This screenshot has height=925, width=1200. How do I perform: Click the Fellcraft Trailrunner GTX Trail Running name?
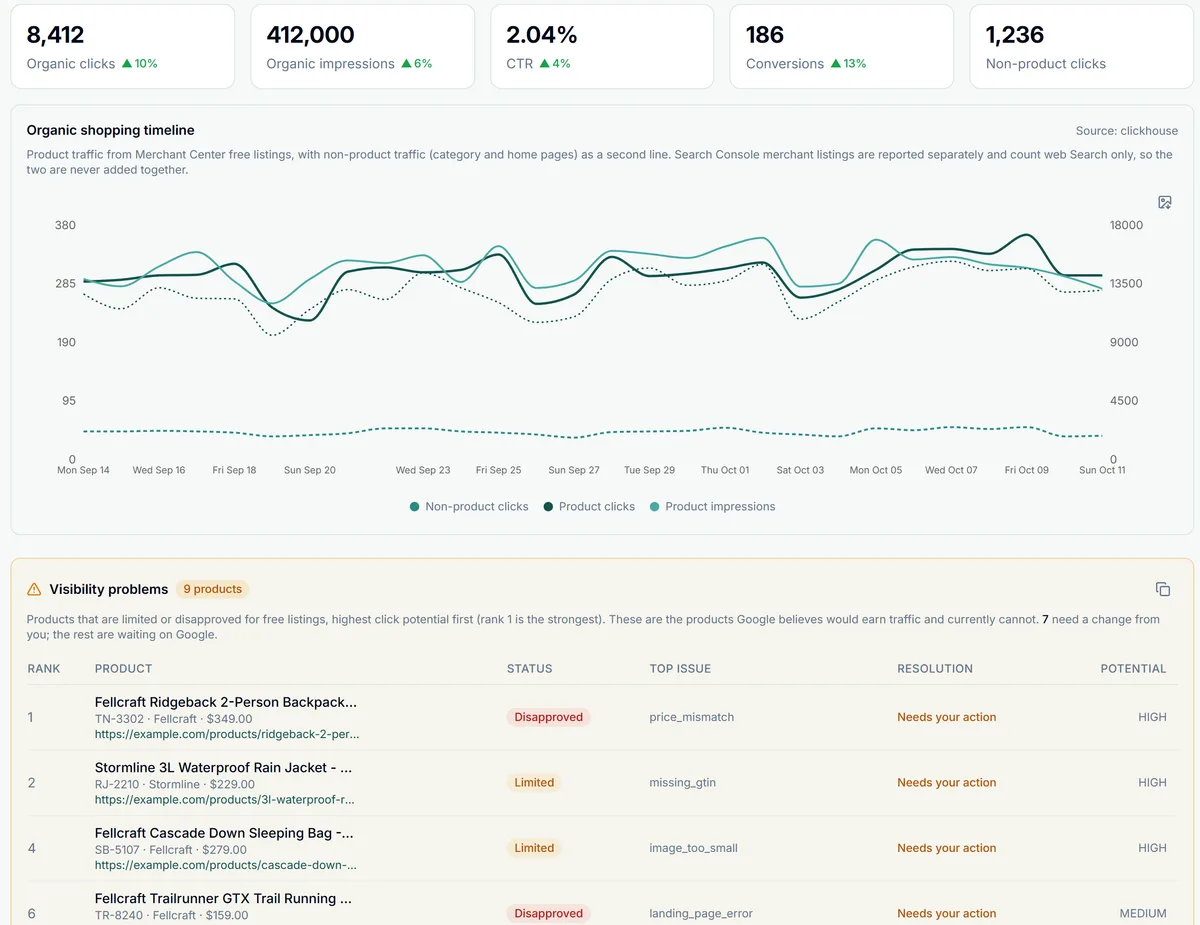click(223, 899)
